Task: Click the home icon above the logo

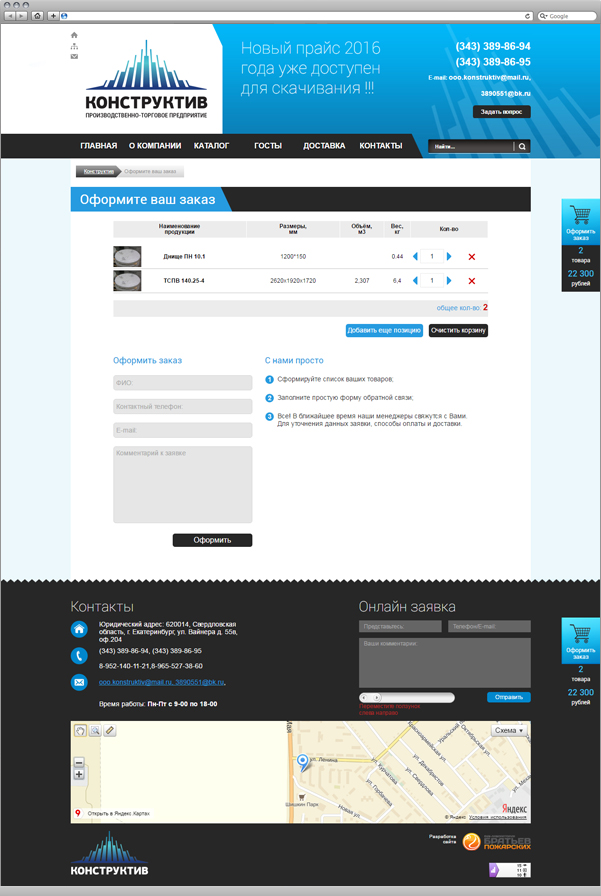Action: coord(74,35)
